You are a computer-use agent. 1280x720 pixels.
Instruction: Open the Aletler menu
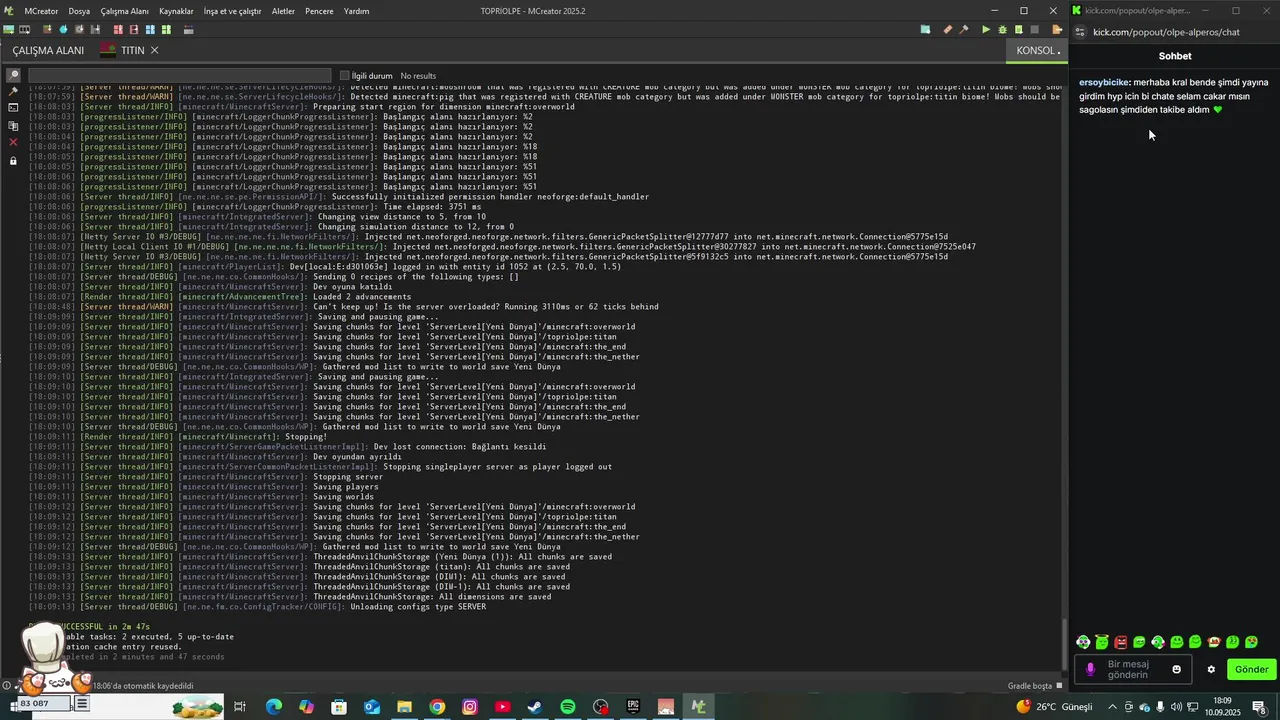[x=283, y=11]
